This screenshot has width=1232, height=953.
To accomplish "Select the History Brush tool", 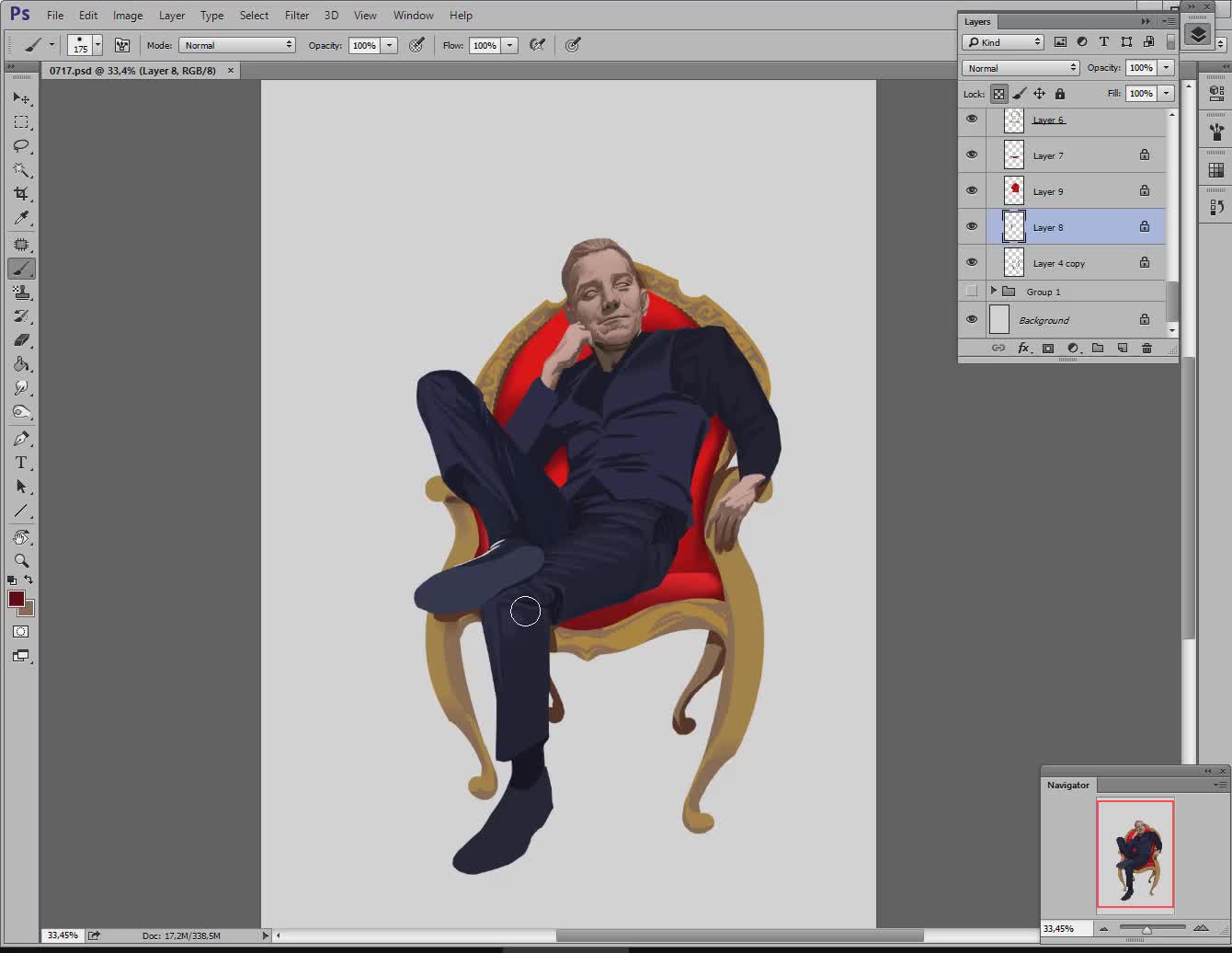I will tap(21, 316).
